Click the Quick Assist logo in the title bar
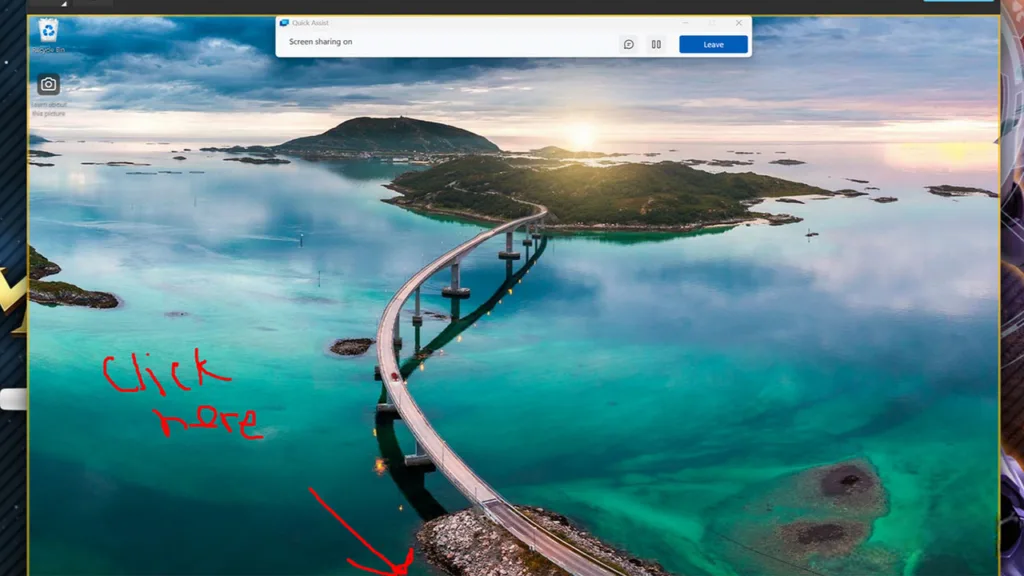 (284, 23)
